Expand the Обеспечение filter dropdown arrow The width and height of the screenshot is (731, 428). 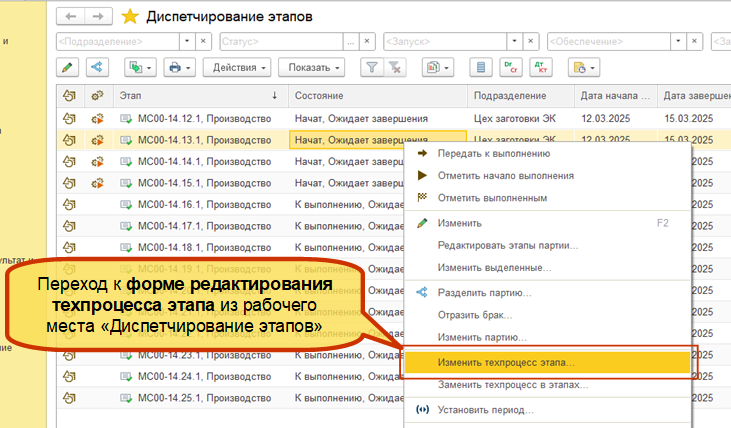[678, 41]
